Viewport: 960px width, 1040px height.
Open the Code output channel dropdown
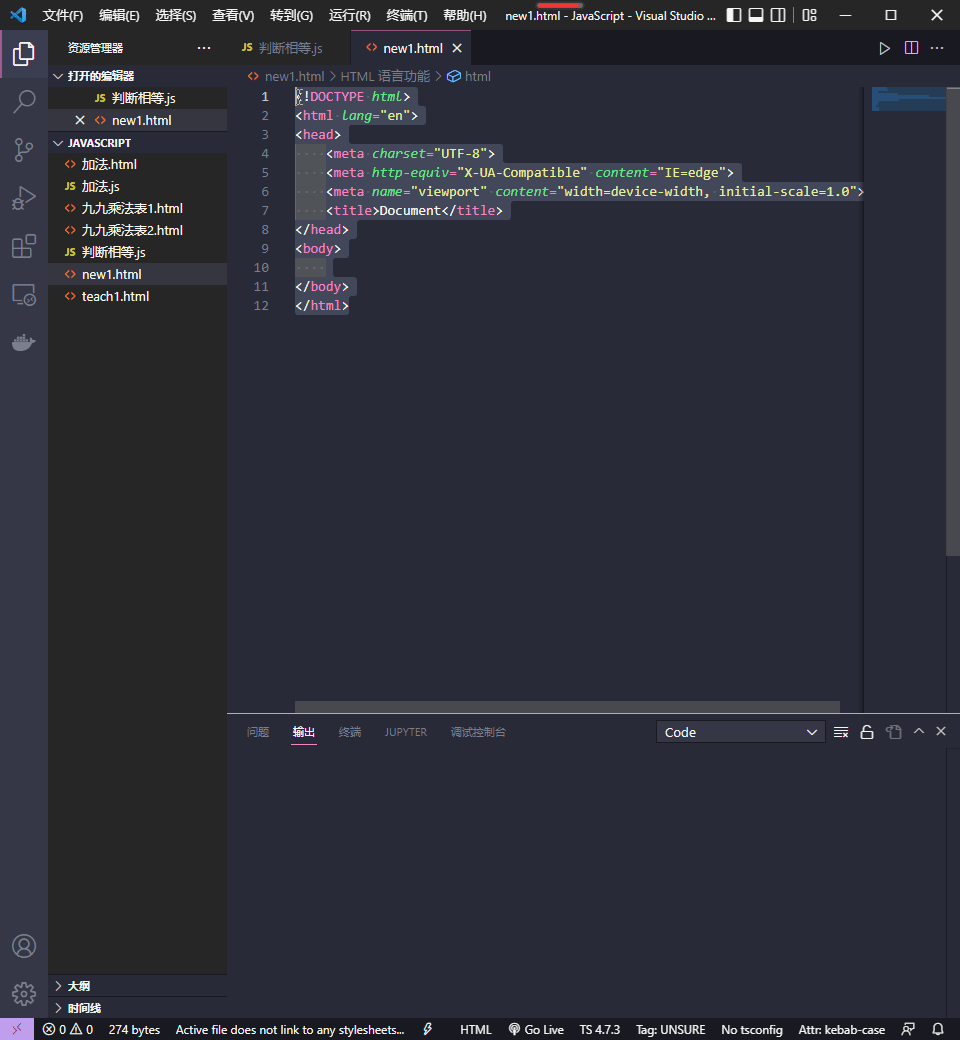coord(740,732)
